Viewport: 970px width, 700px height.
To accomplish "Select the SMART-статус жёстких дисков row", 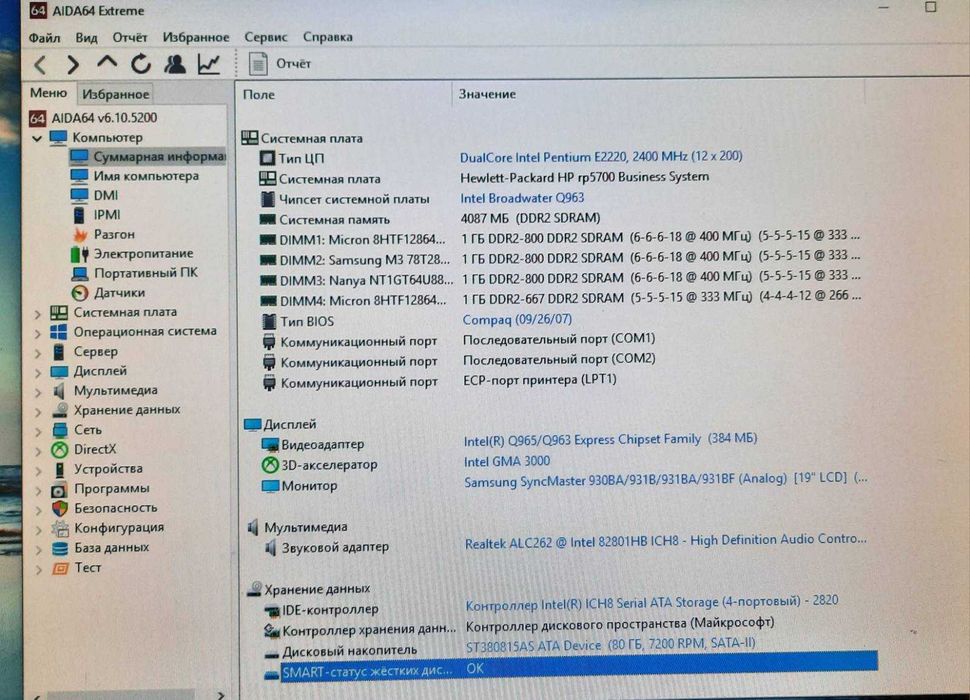I will (x=569, y=669).
